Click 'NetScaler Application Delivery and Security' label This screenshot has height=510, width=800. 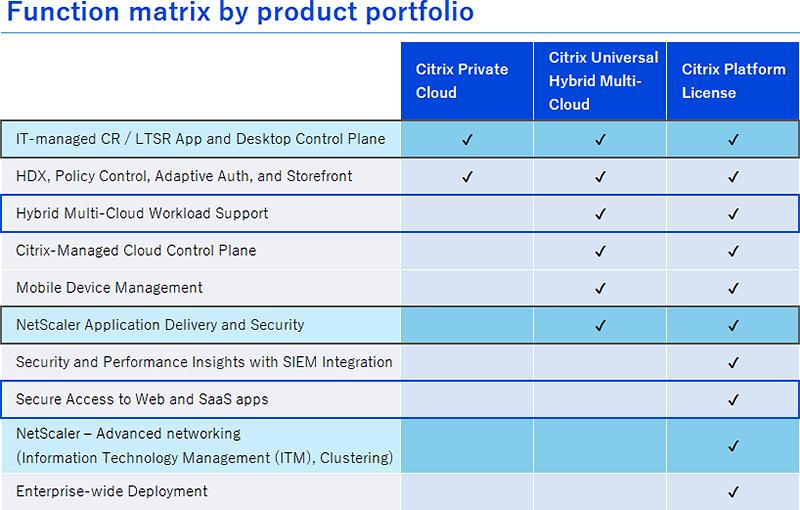pos(160,325)
